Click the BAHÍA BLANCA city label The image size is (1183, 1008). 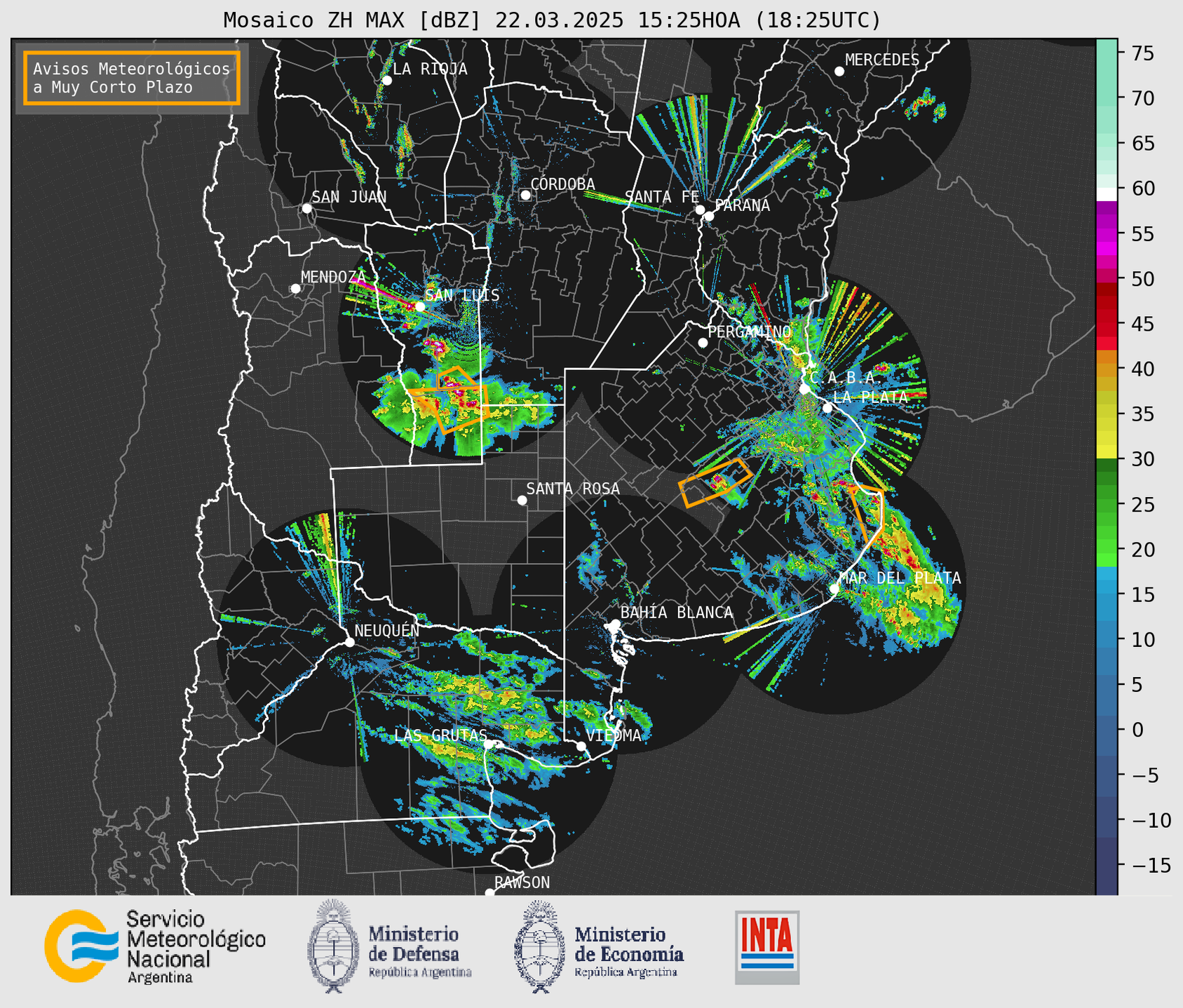tap(677, 613)
